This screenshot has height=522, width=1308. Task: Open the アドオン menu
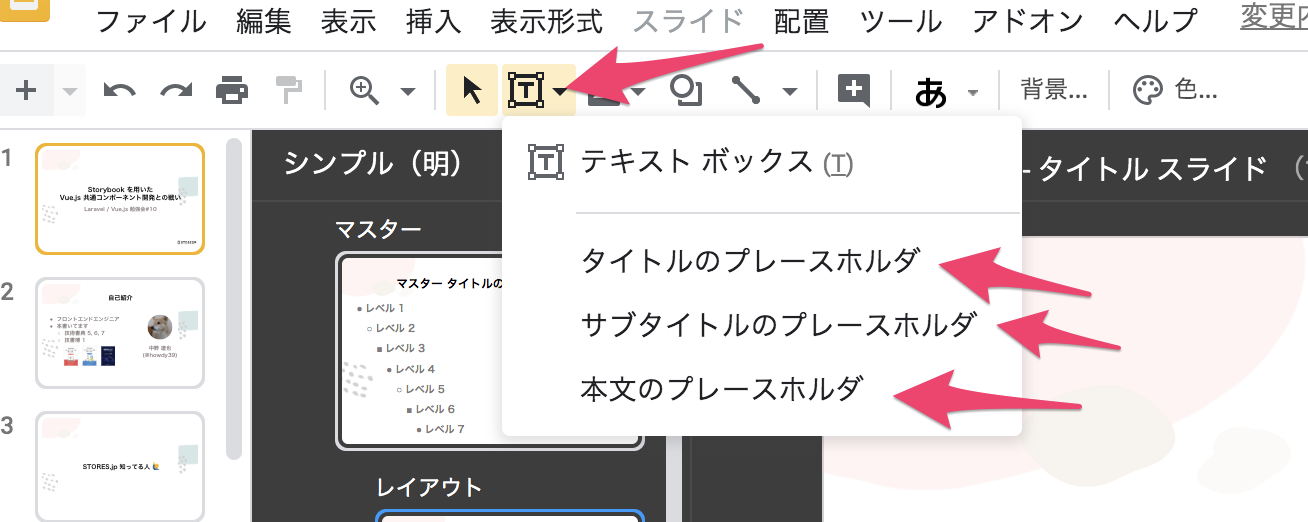(x=1028, y=20)
